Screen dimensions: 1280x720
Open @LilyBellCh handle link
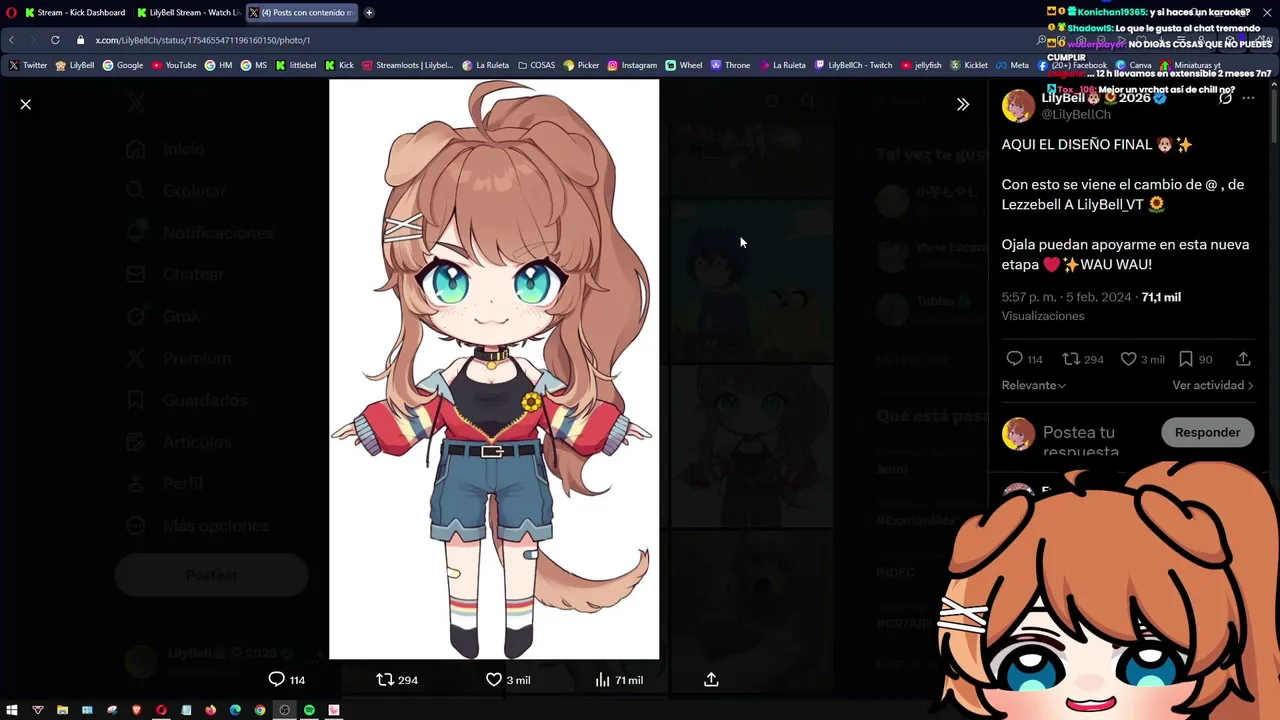(1076, 115)
